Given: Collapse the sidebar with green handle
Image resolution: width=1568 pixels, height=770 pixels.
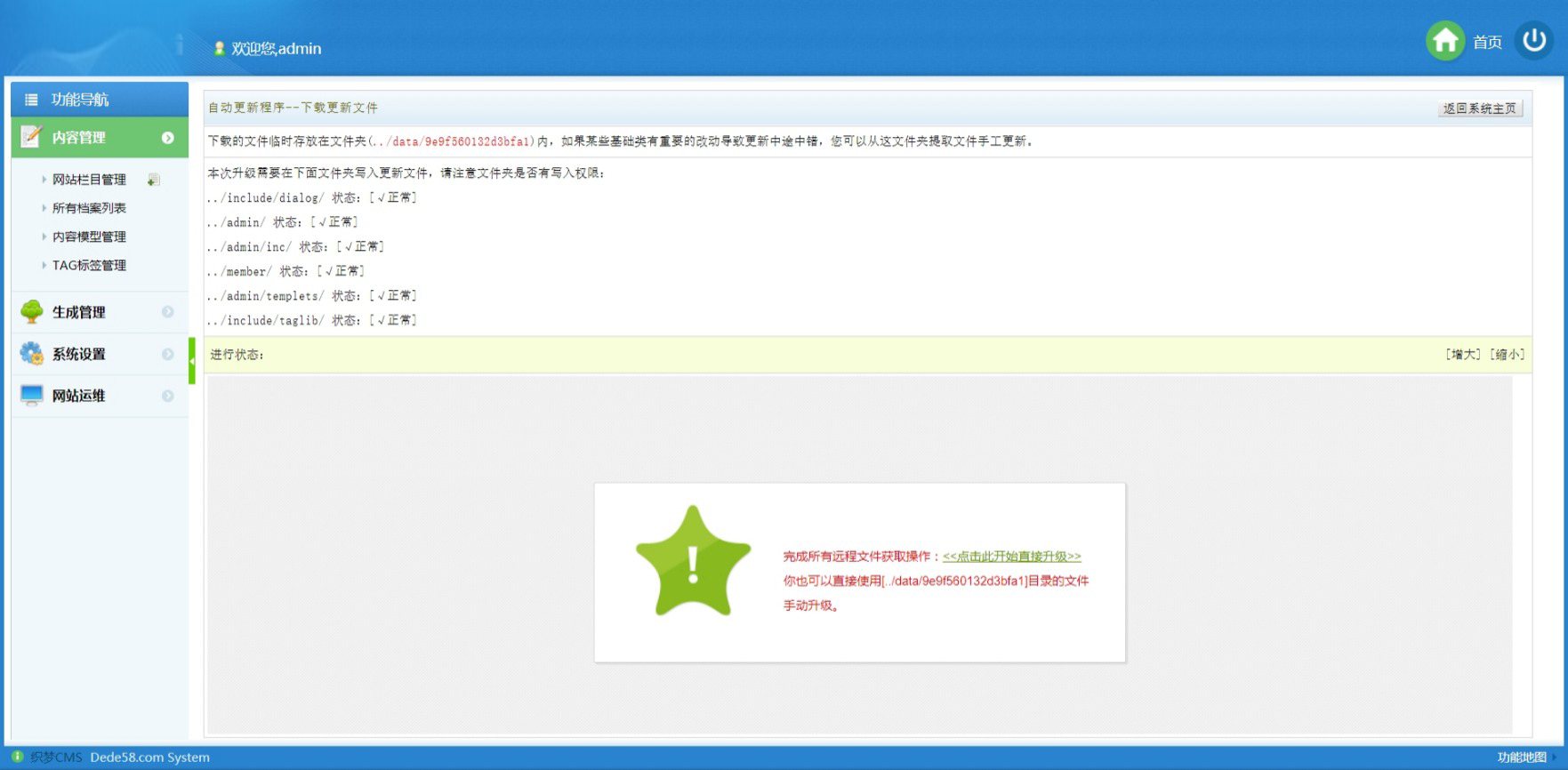Looking at the screenshot, I should click(192, 360).
